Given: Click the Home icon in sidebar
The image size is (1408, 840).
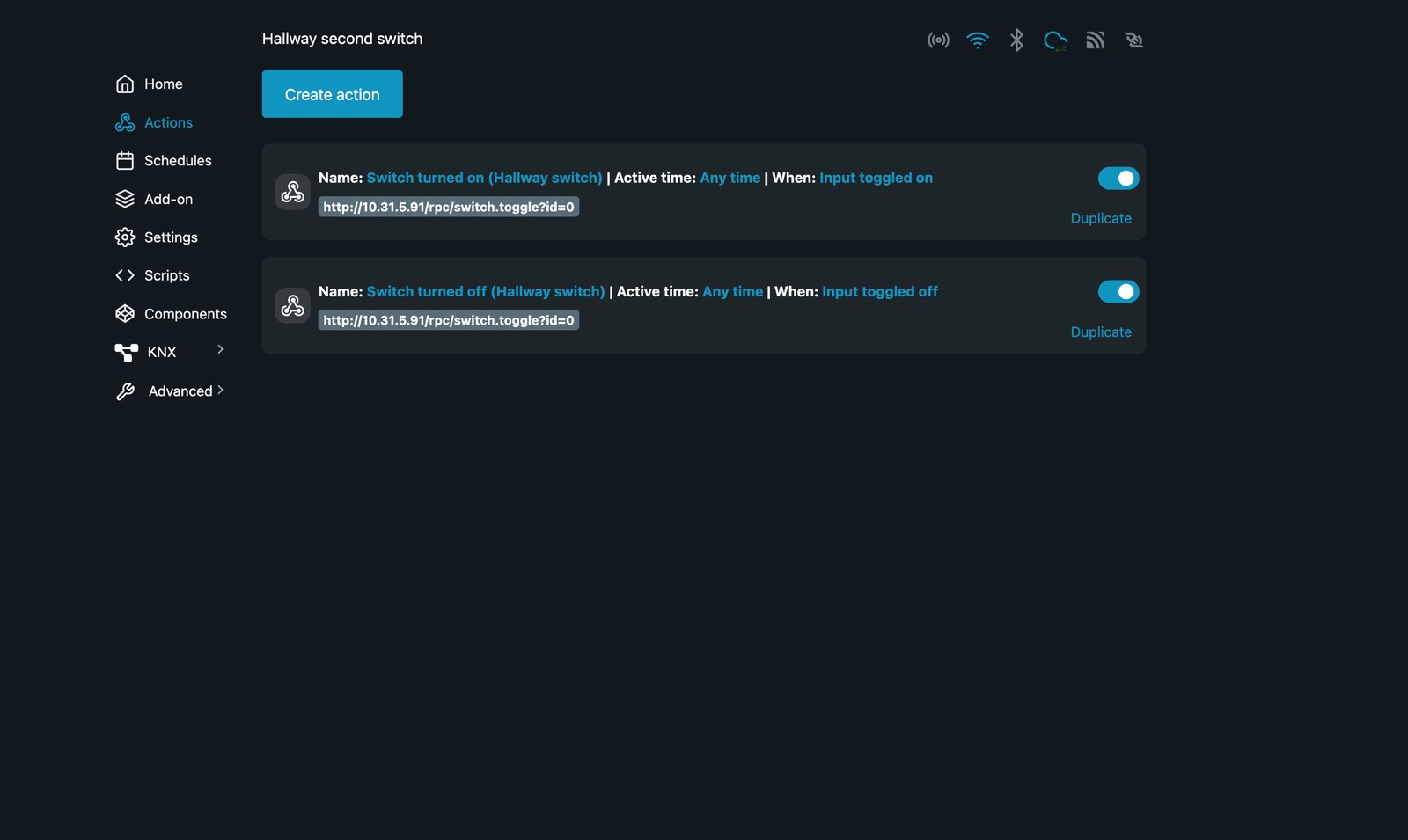Looking at the screenshot, I should point(125,84).
